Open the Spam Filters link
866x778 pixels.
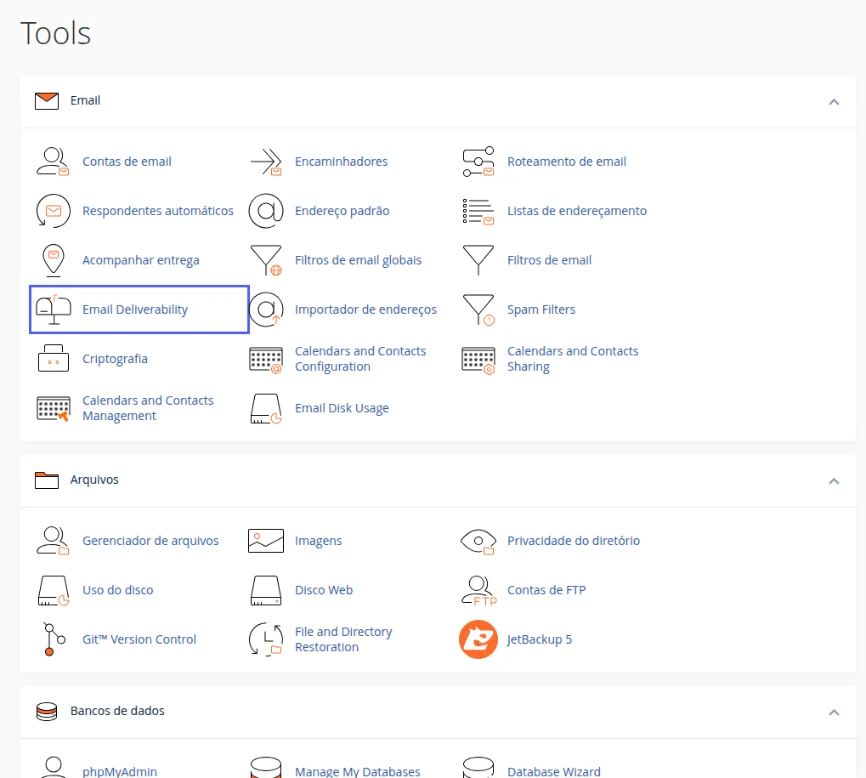[541, 310]
